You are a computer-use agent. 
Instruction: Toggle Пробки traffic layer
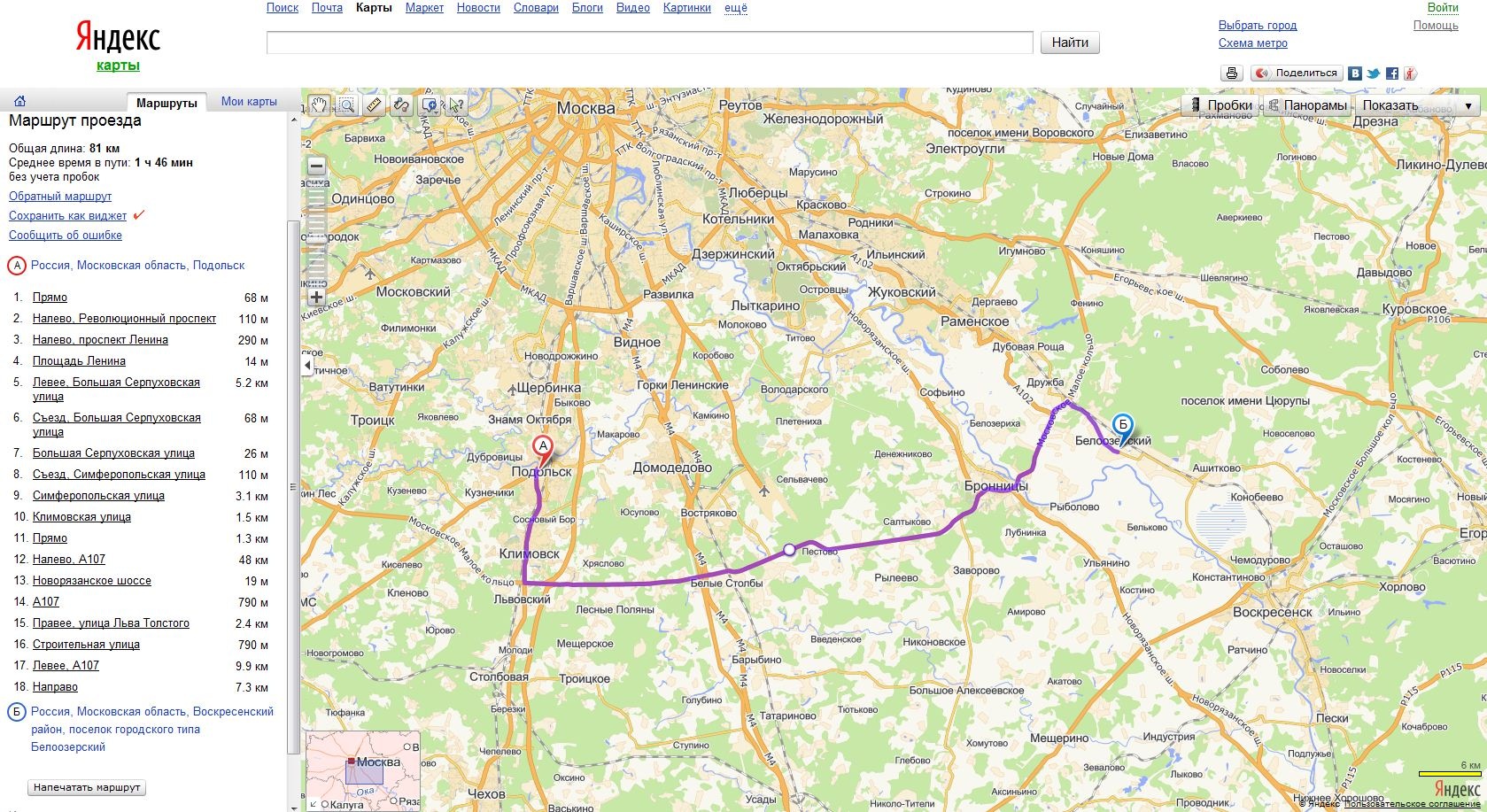point(1220,105)
